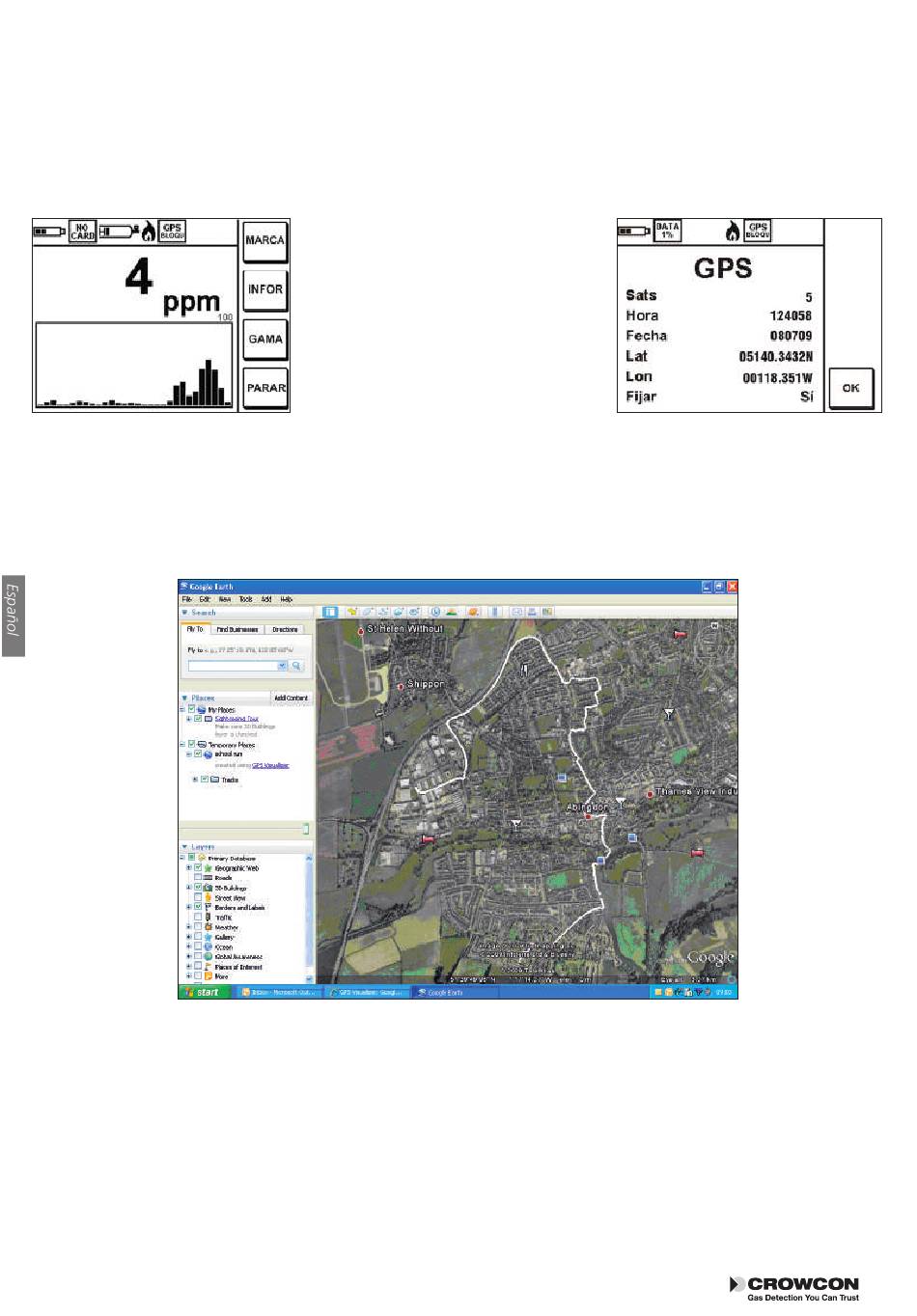
Task: Click the print toolbar icon
Action: tap(532, 612)
